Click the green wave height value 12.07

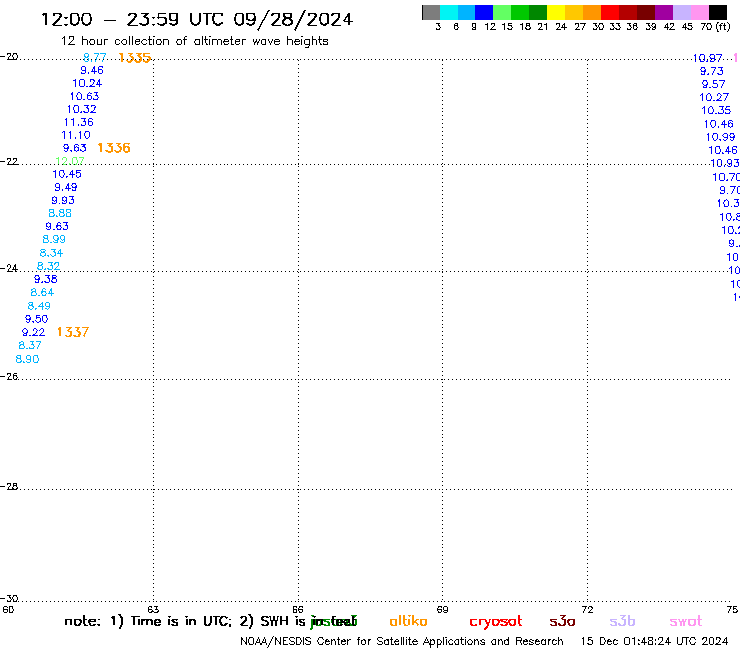pyautogui.click(x=70, y=161)
